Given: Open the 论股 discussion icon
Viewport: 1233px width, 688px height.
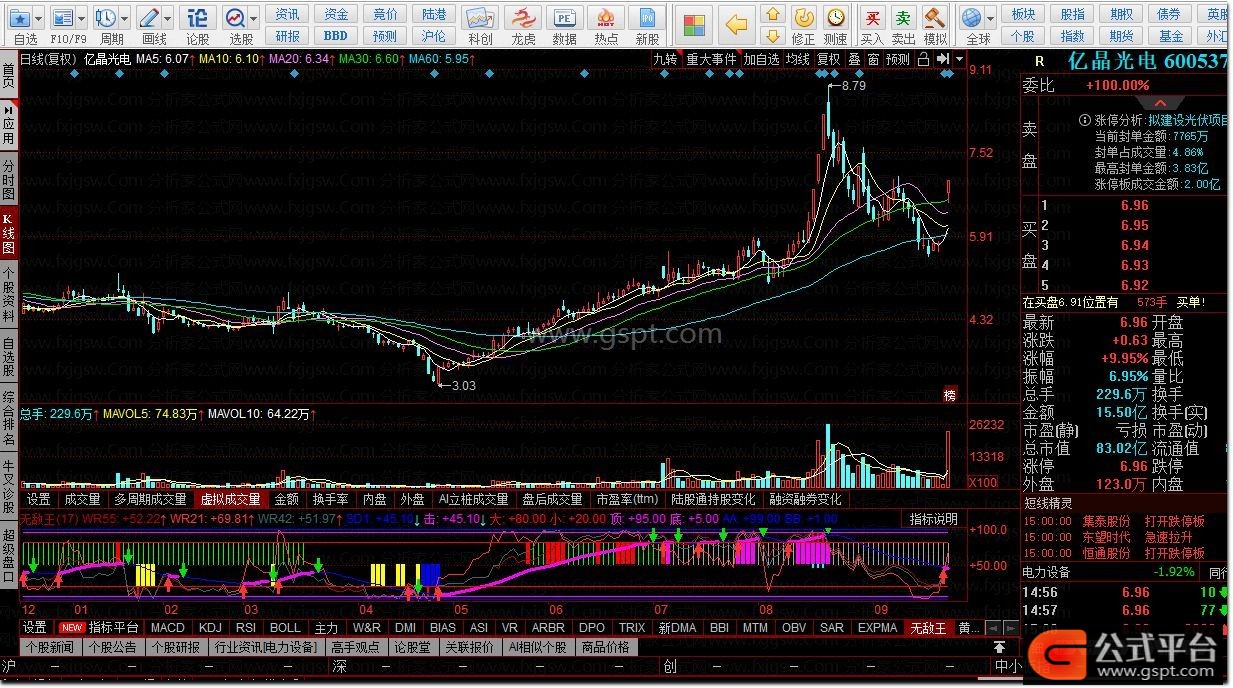Looking at the screenshot, I should pyautogui.click(x=198, y=18).
